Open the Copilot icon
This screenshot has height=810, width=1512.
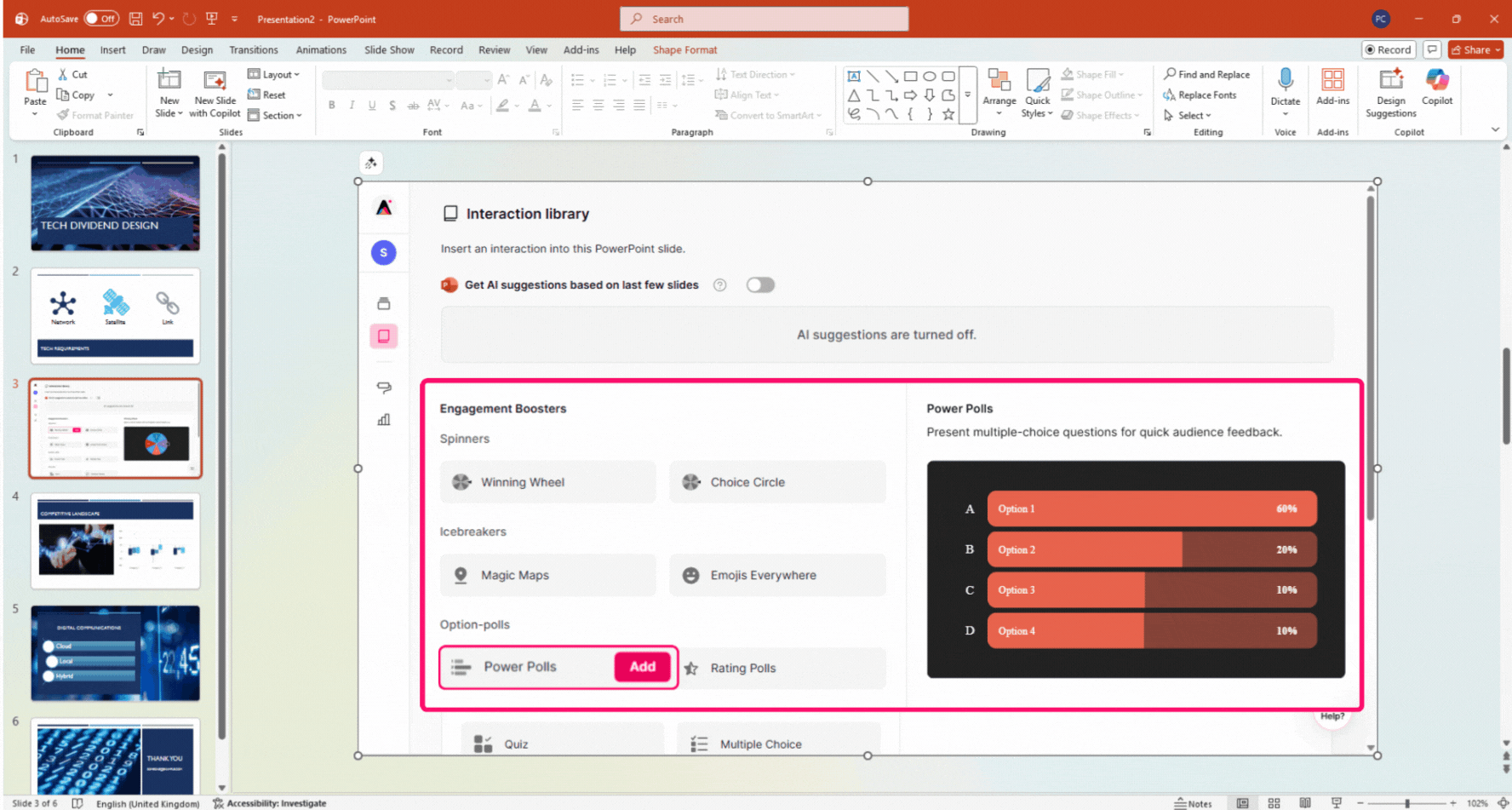point(1437,81)
